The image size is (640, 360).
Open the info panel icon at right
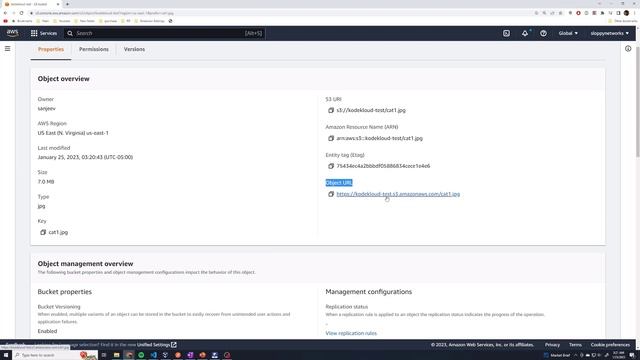(628, 49)
